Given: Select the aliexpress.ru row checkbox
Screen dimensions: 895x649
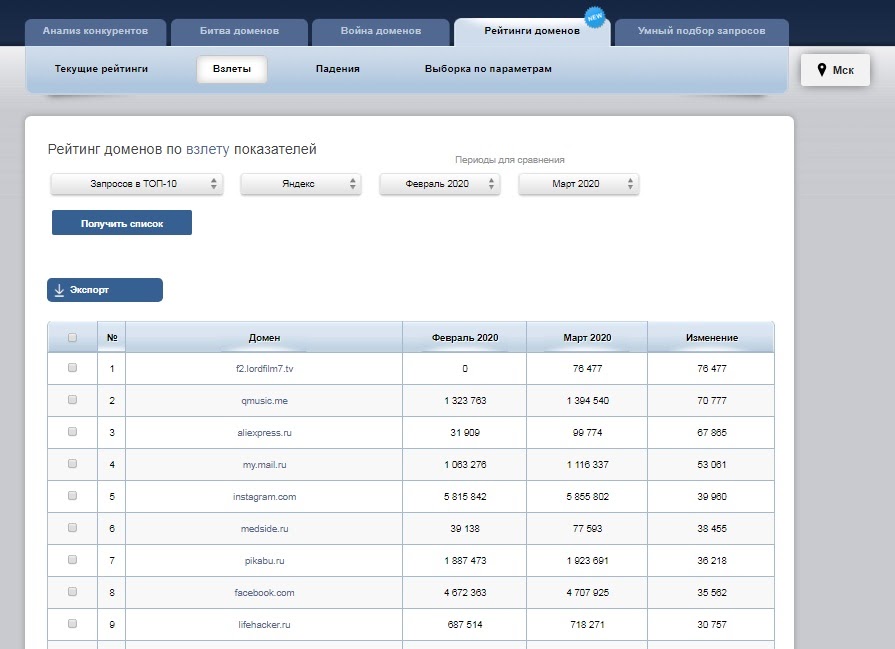Looking at the screenshot, I should [72, 432].
